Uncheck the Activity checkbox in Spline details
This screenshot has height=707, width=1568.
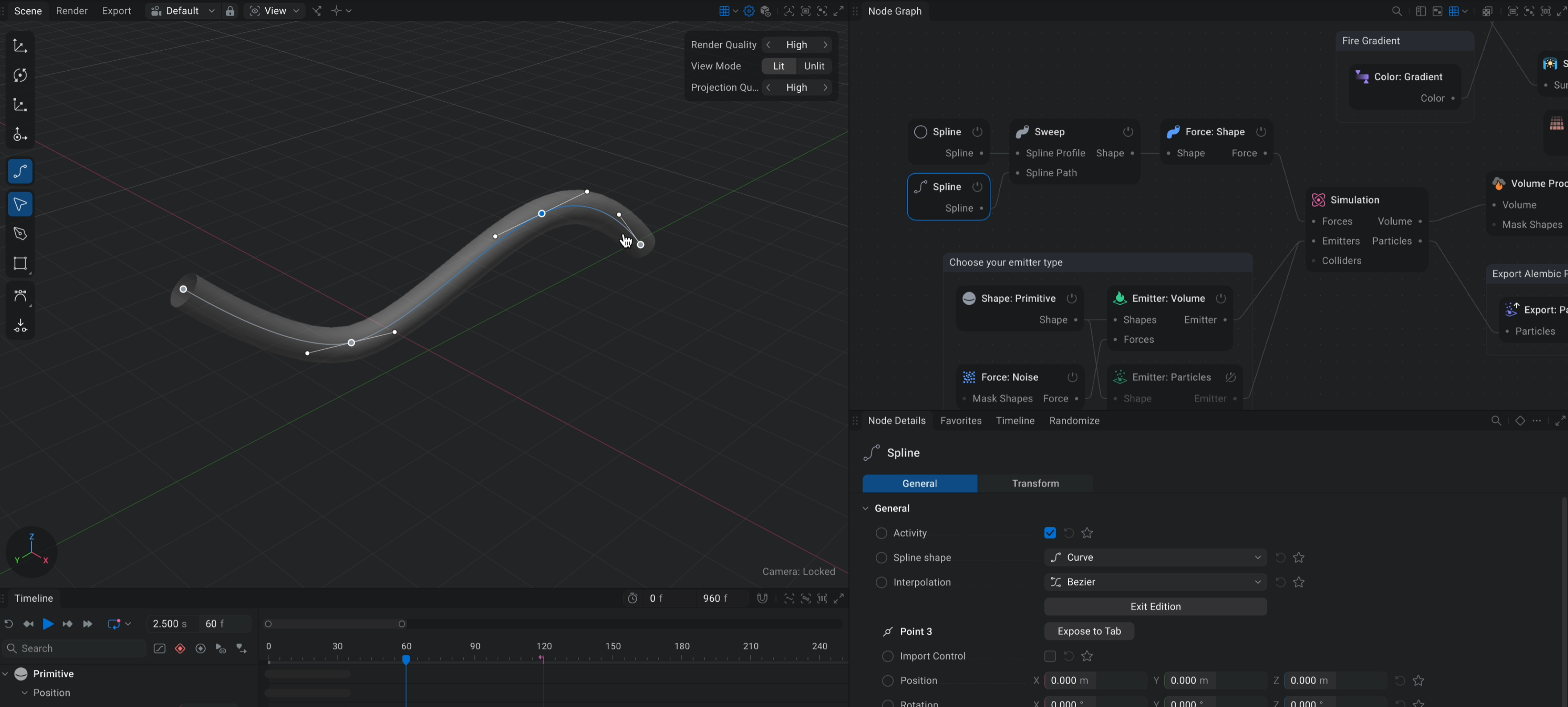click(x=1050, y=532)
